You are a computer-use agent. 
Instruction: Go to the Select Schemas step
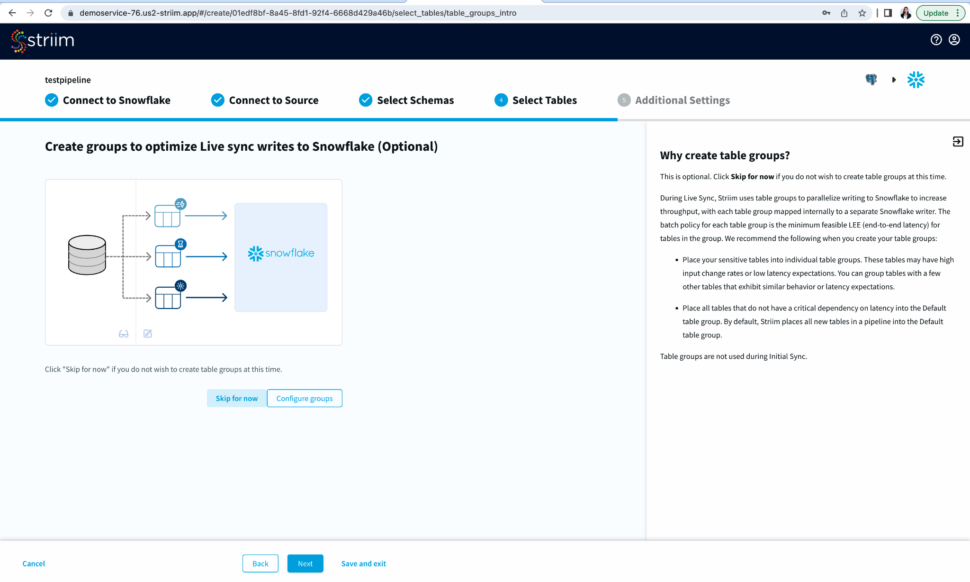coord(406,100)
